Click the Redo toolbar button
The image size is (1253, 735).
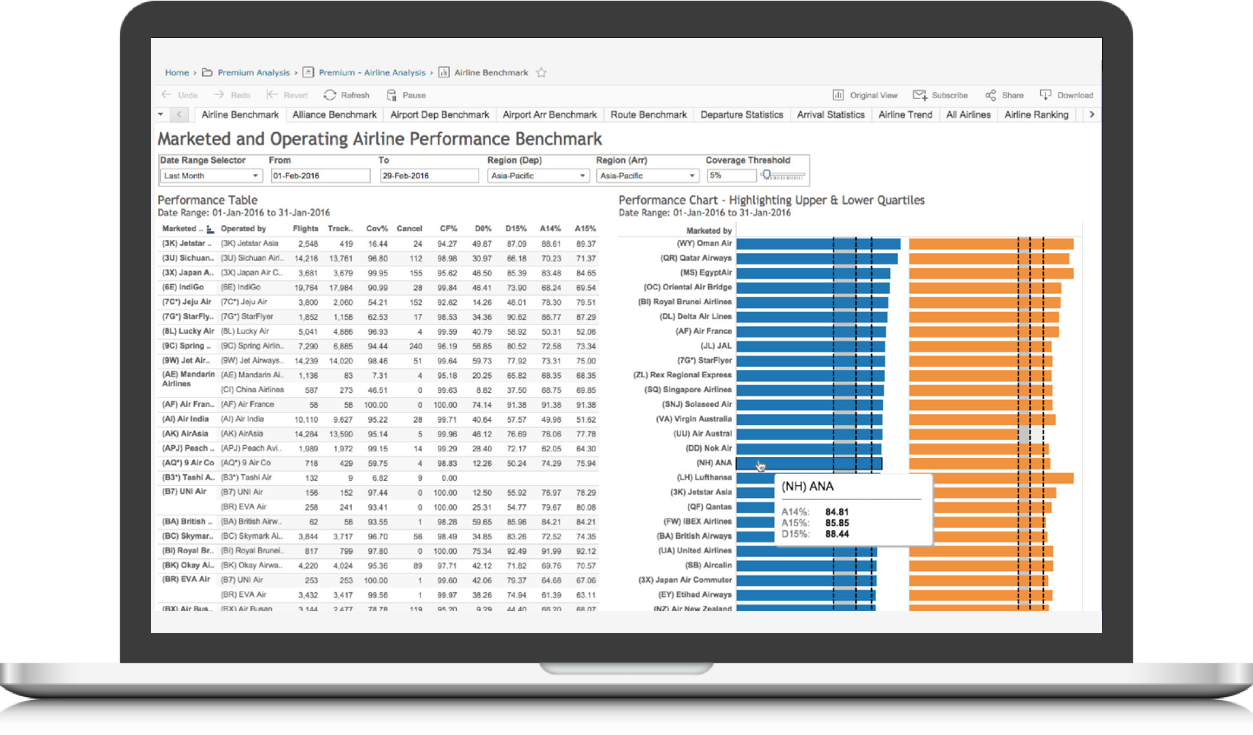(x=231, y=95)
